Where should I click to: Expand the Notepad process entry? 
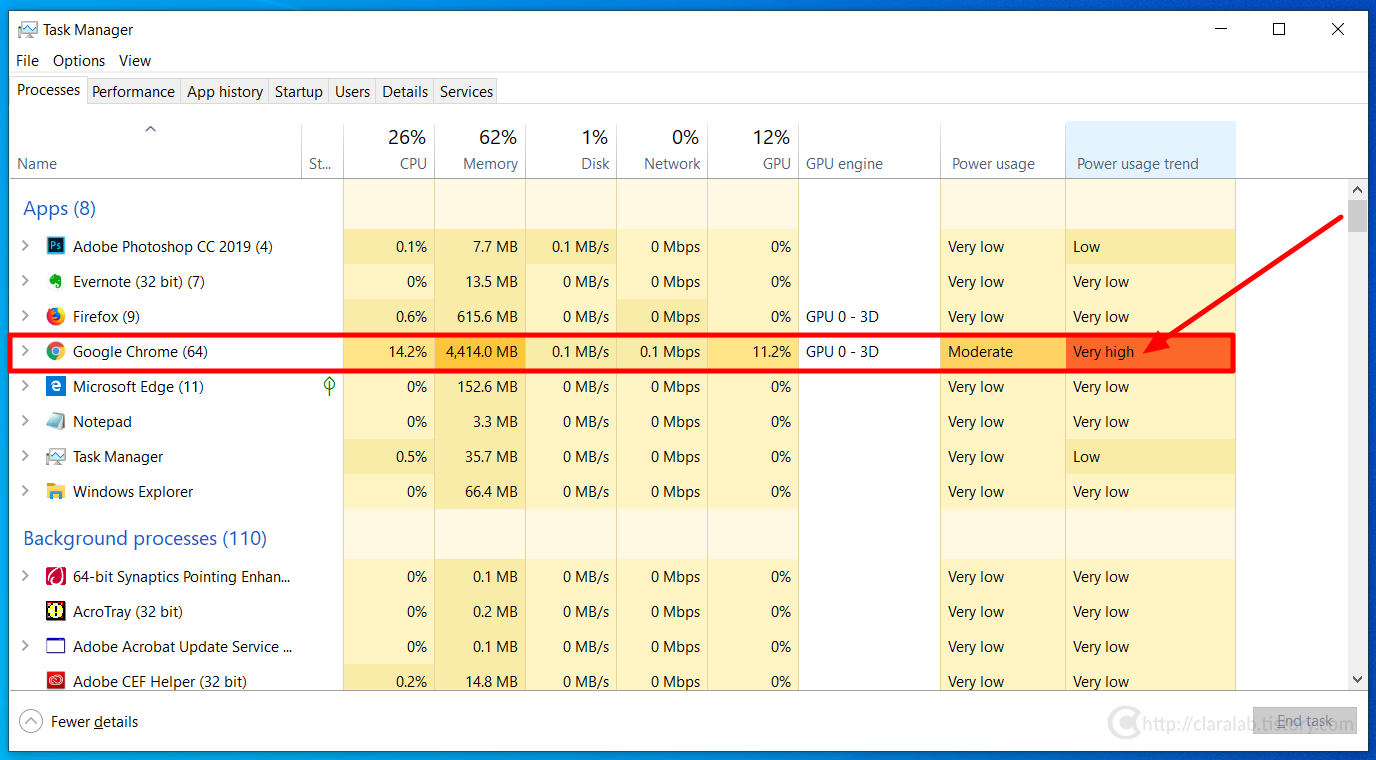pyautogui.click(x=26, y=421)
